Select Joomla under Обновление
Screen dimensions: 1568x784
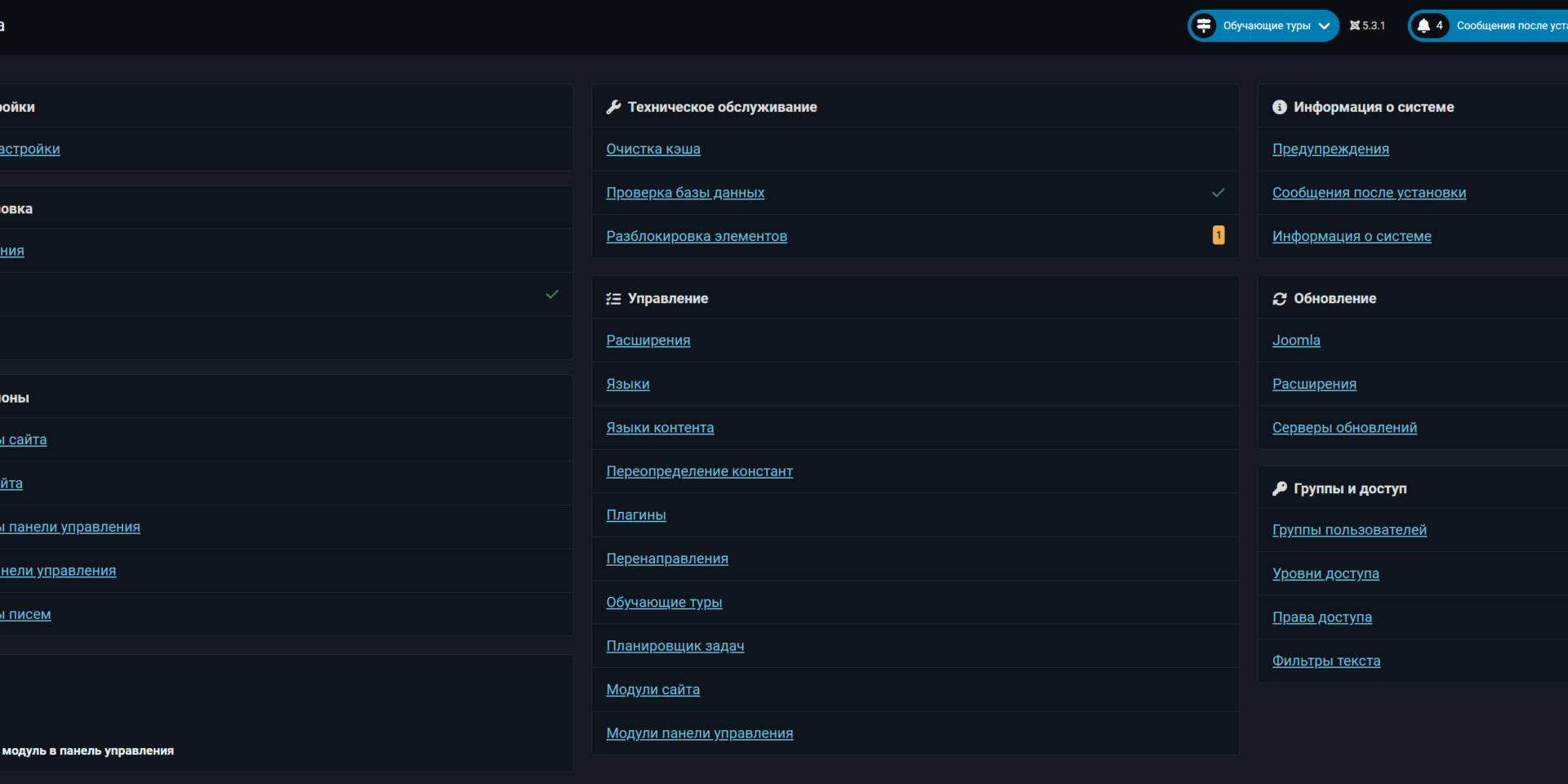point(1296,341)
